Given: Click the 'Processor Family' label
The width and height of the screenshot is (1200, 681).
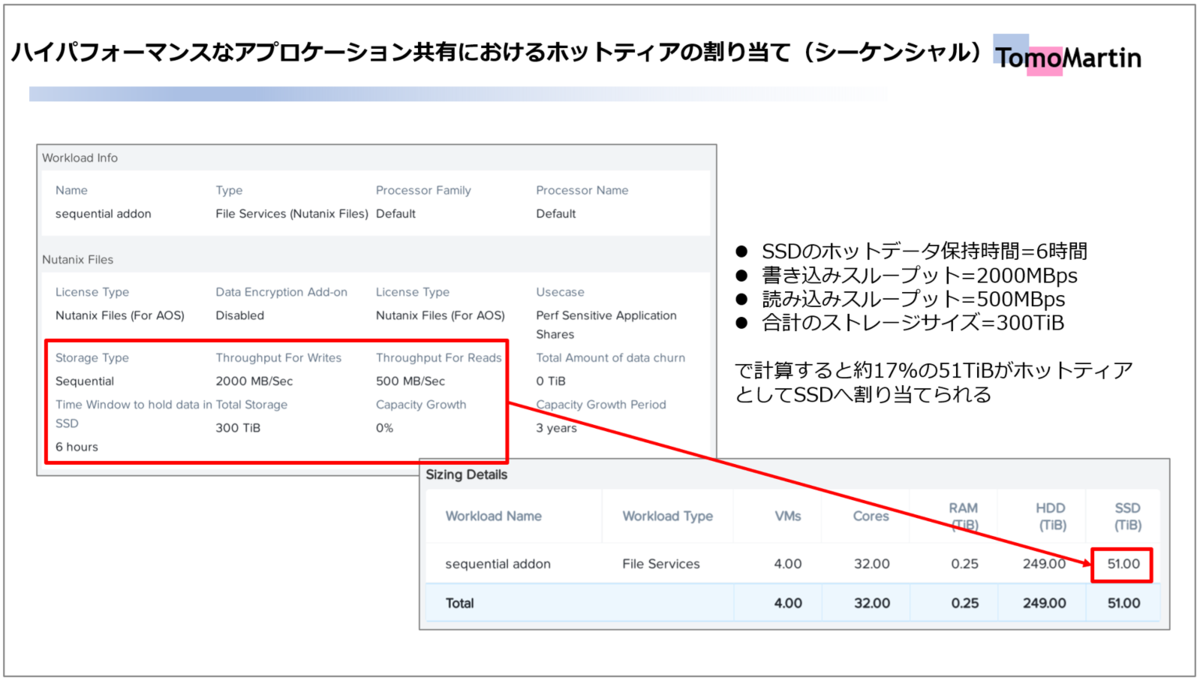Looking at the screenshot, I should pos(423,190).
